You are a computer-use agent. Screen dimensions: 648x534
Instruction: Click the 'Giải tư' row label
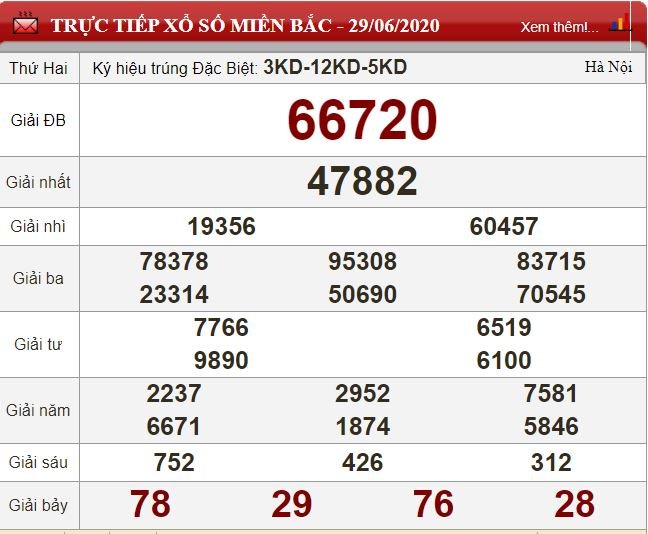pyautogui.click(x=38, y=344)
